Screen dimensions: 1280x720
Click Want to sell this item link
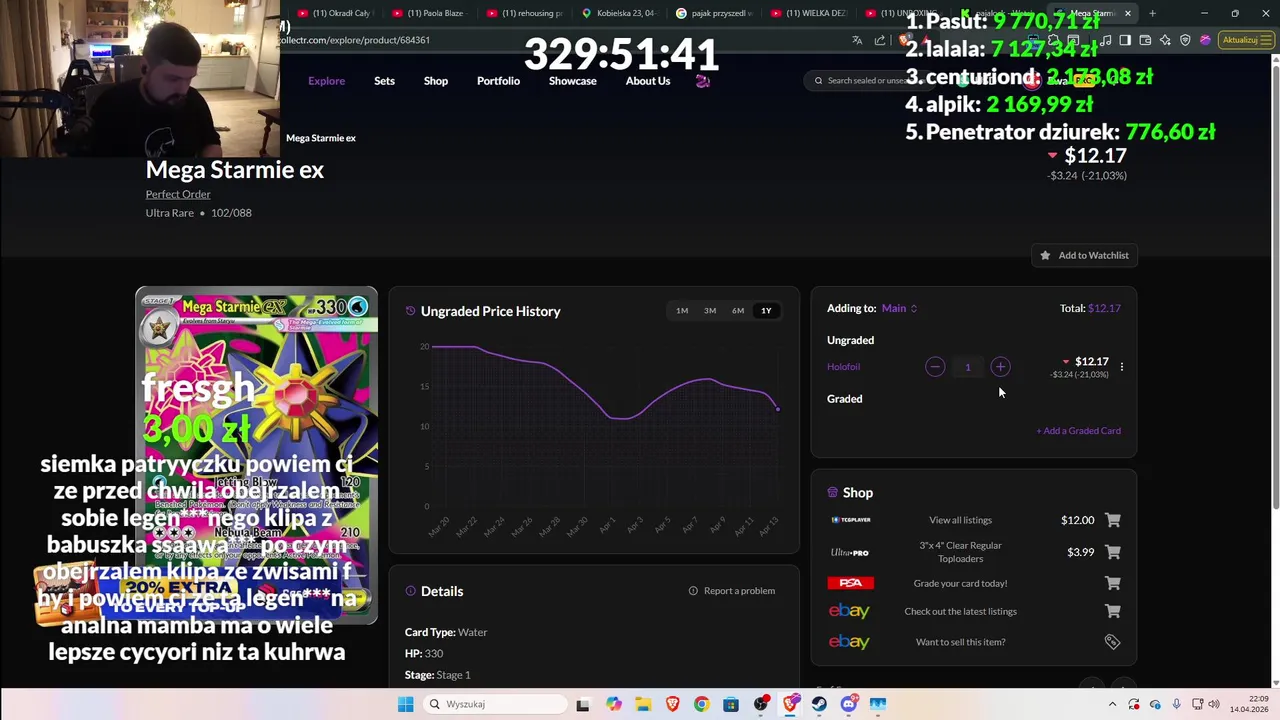click(x=960, y=642)
